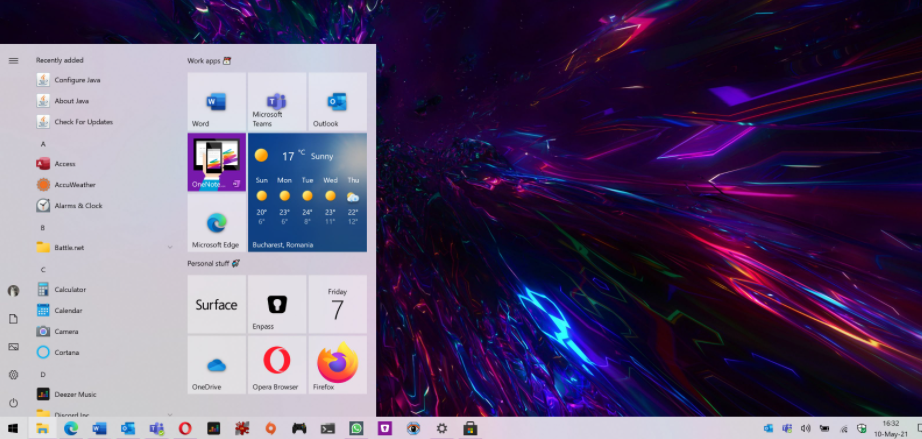This screenshot has width=922, height=439.
Task: Open the red splat app on taskbar
Action: coord(242,428)
